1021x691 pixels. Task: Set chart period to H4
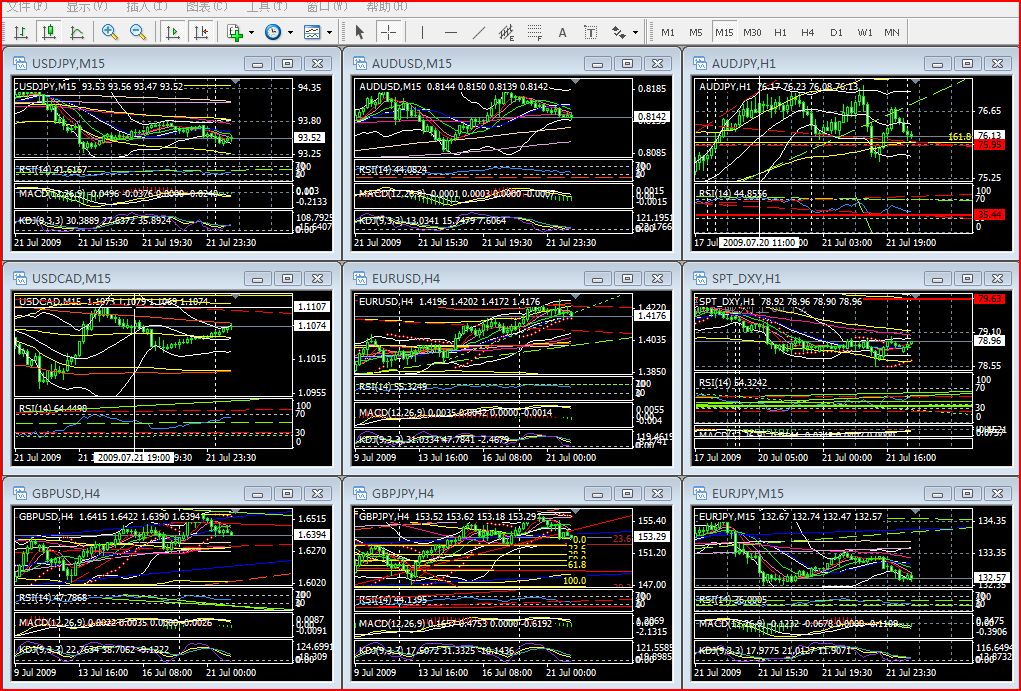click(808, 32)
